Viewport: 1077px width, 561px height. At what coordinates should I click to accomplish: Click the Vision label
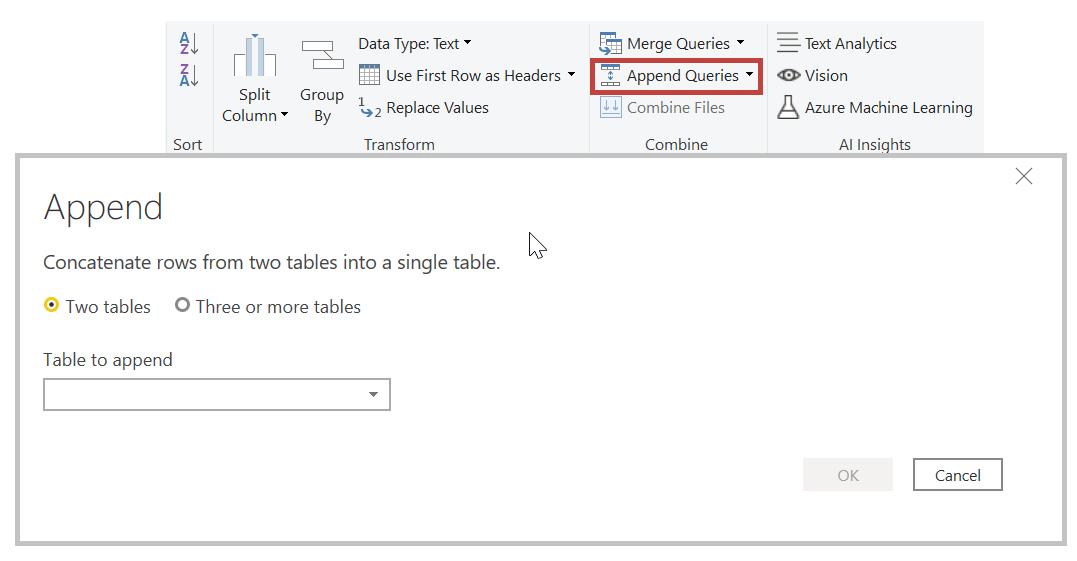(x=826, y=76)
